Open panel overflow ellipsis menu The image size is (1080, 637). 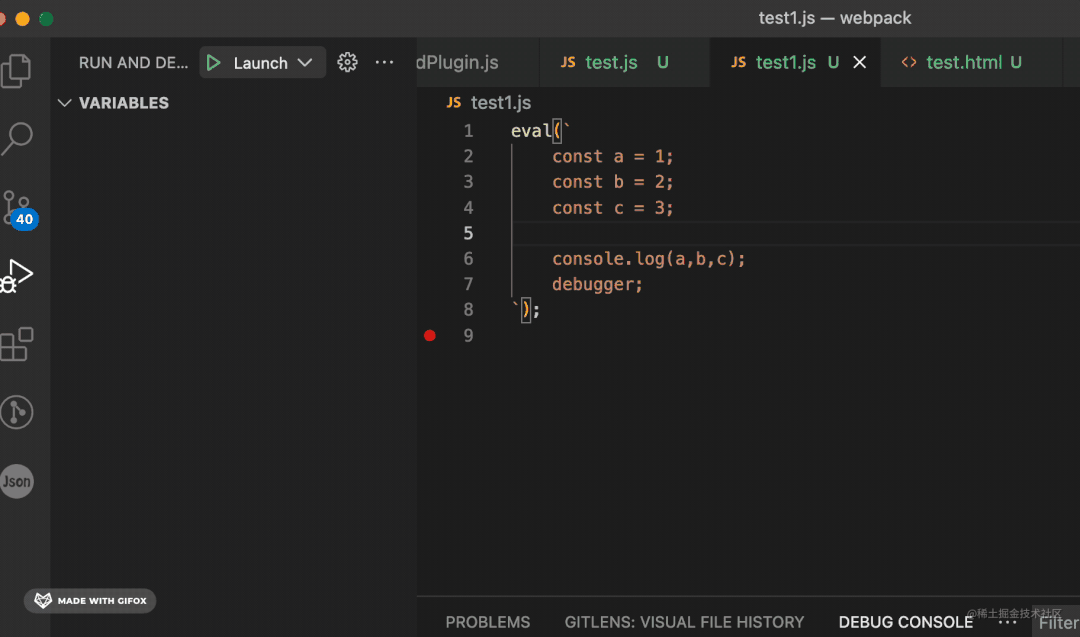coord(1007,622)
